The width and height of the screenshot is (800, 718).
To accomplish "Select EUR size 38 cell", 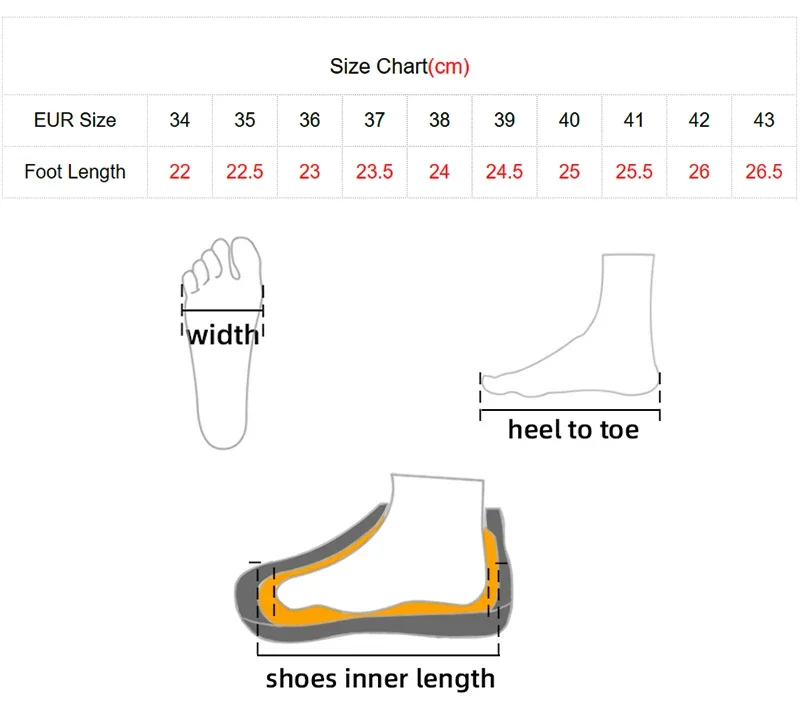I will (439, 120).
